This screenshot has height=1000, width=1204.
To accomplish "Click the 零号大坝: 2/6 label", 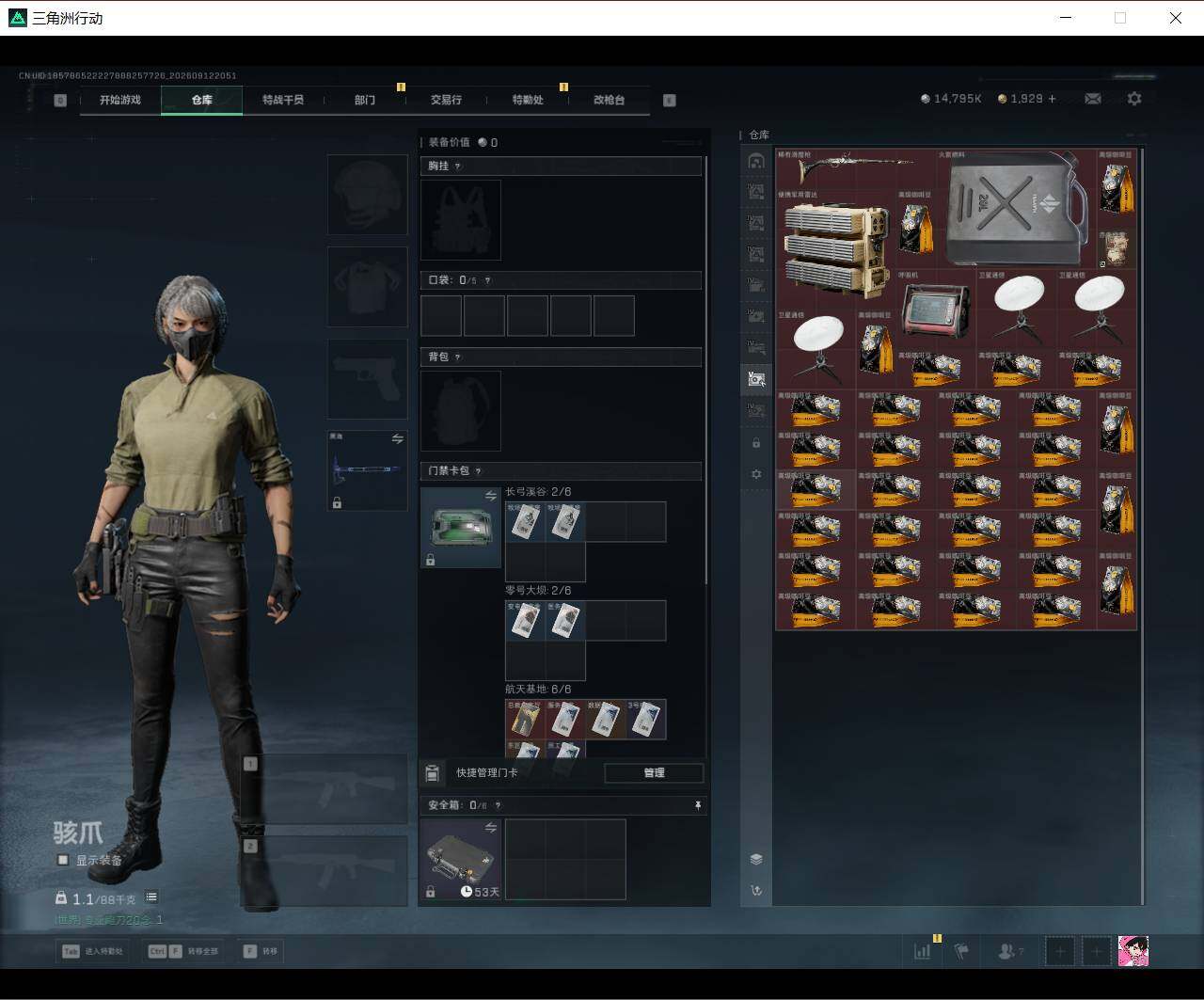I will point(538,591).
